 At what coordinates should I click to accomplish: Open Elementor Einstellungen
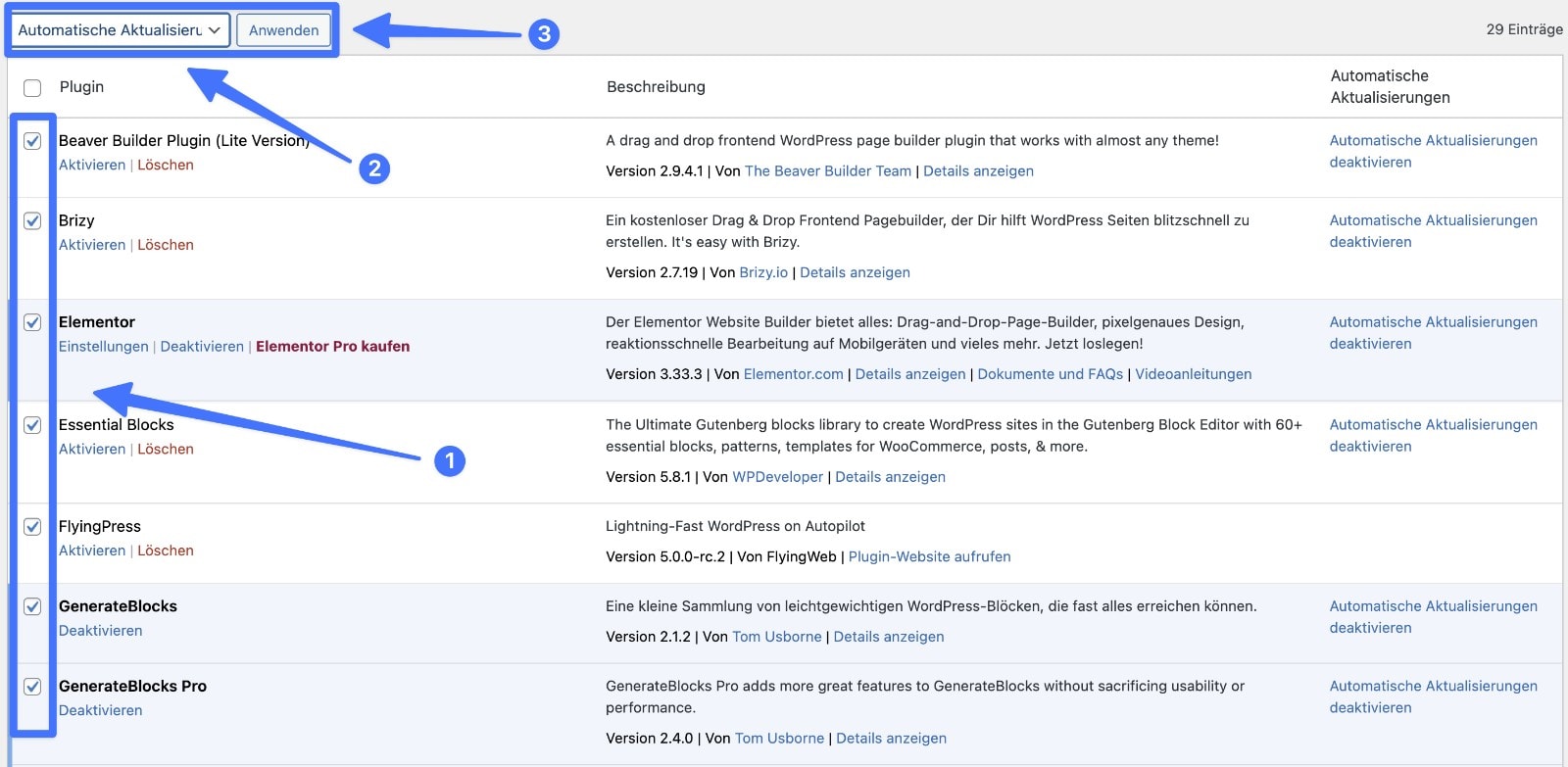(104, 347)
